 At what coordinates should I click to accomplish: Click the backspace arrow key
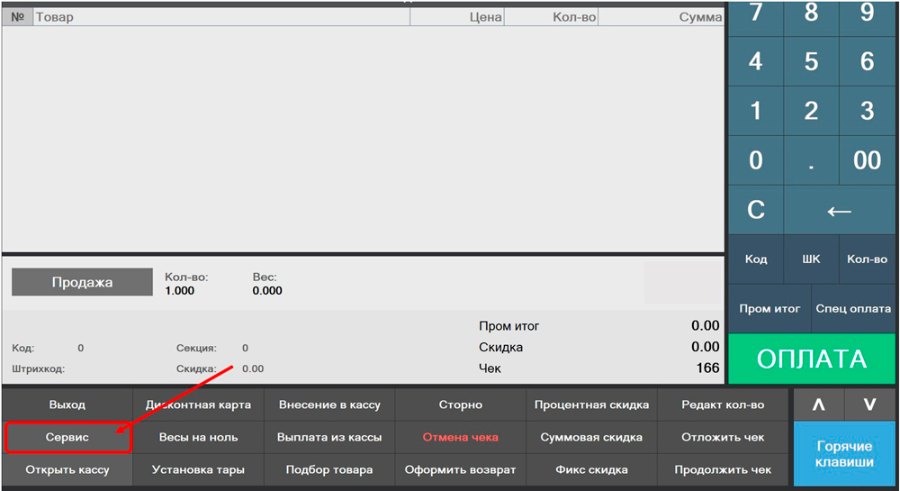point(839,210)
